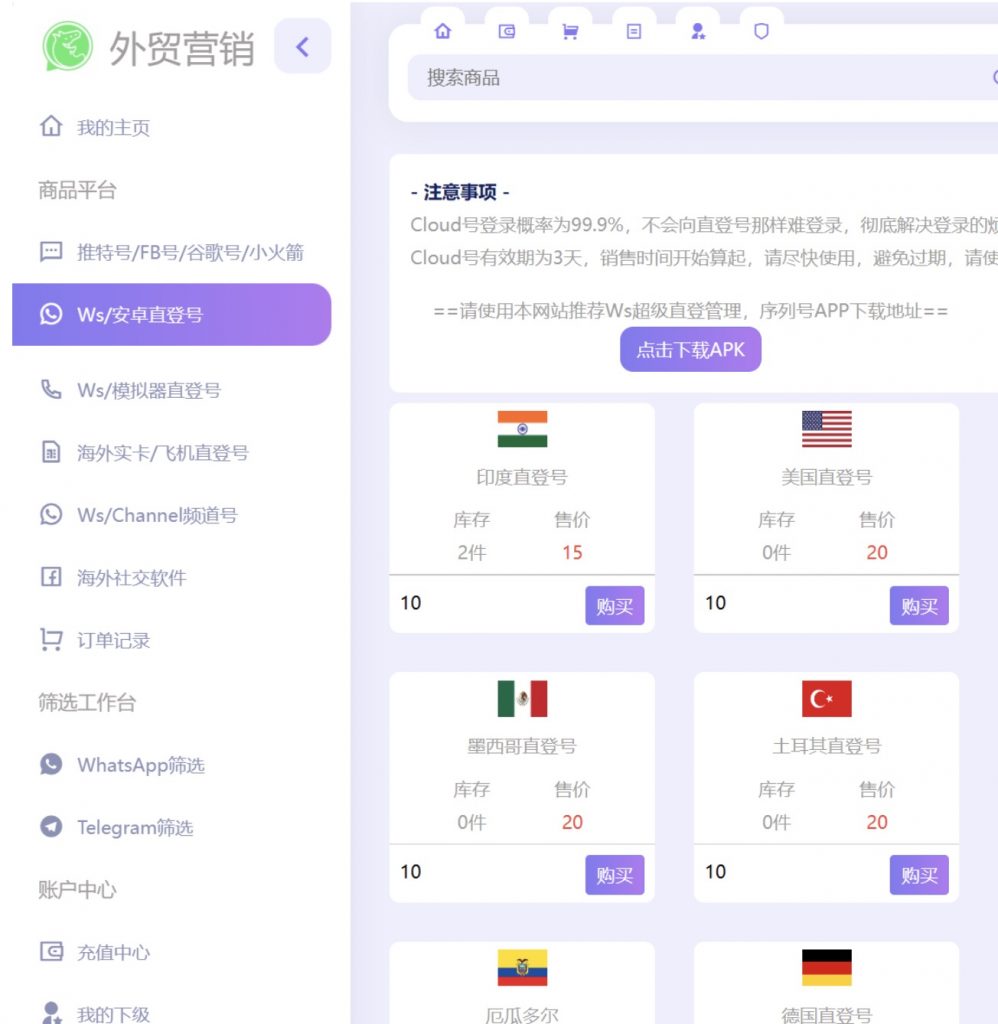Click the chat bubble icon beside 推特号/FB号
Image resolution: width=998 pixels, height=1024 pixels.
(51, 251)
